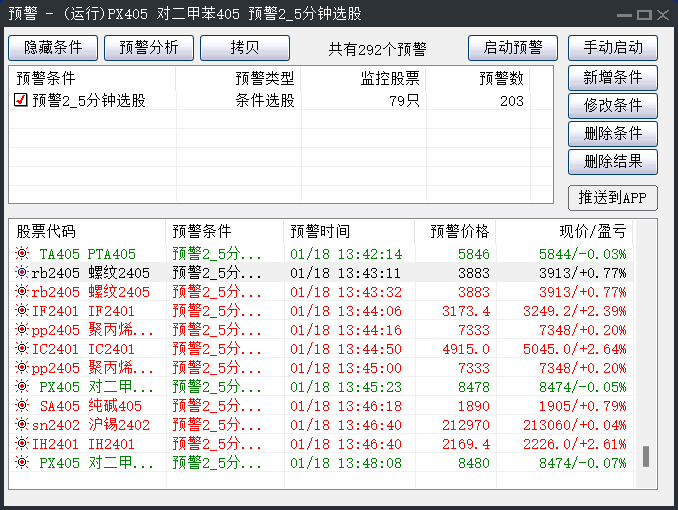Click the 推送到APP button
678x510 pixels.
[x=612, y=198]
